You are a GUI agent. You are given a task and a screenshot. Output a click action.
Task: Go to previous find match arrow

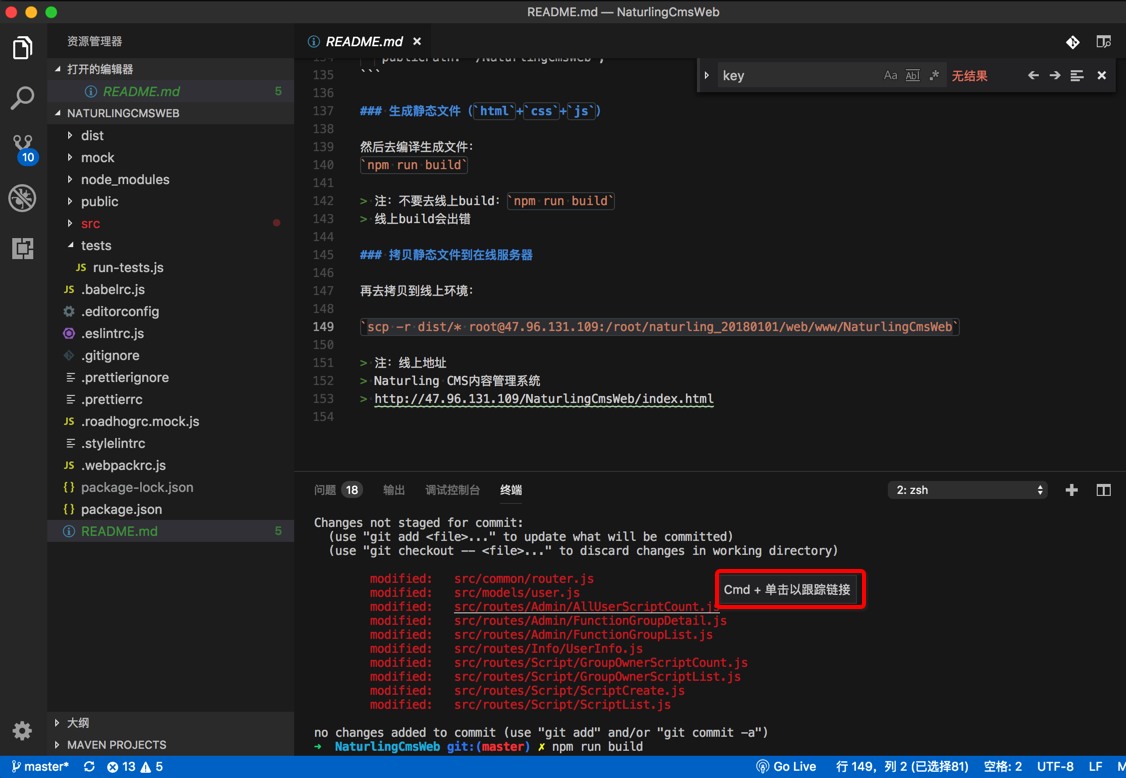pyautogui.click(x=1033, y=75)
